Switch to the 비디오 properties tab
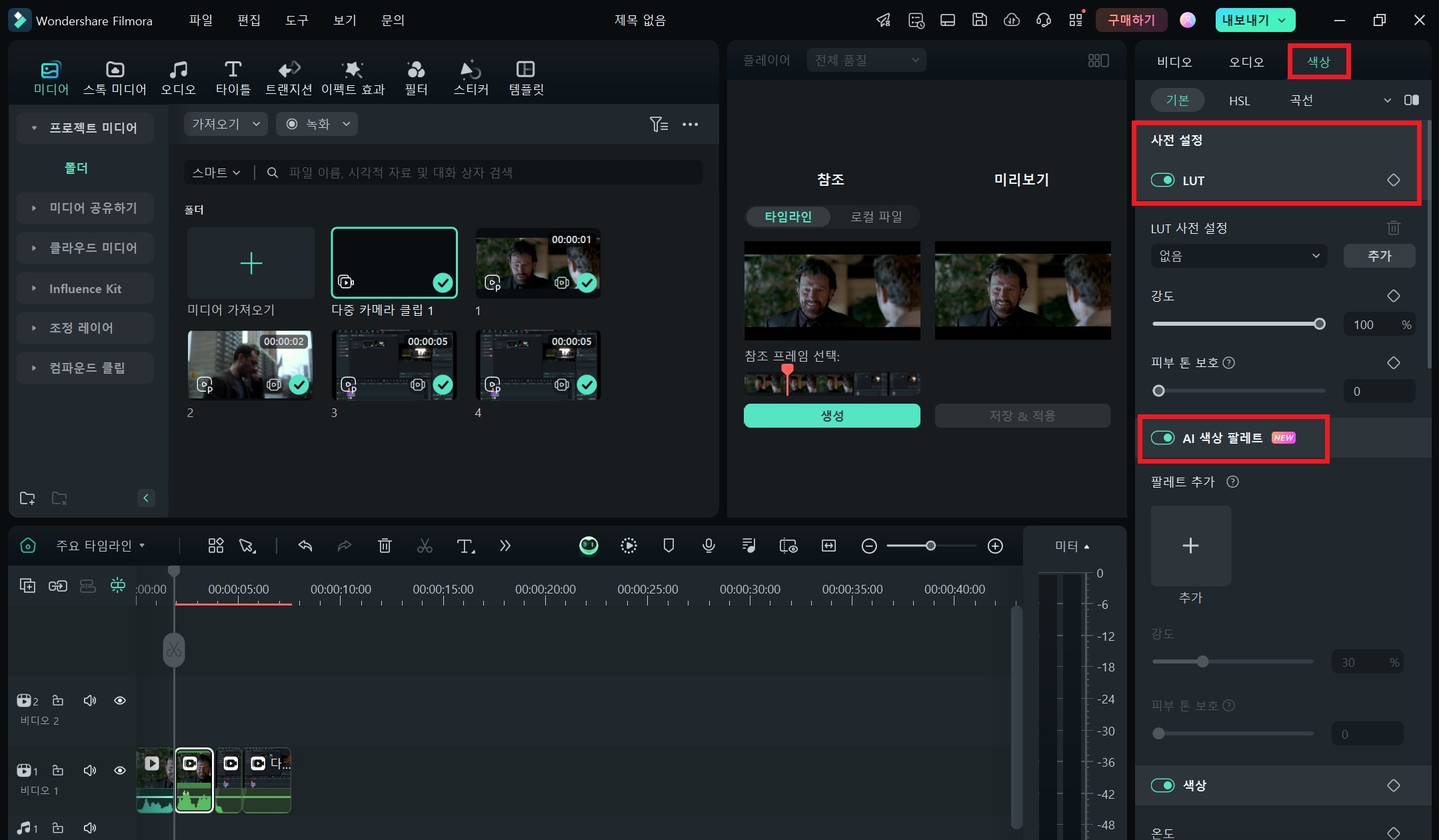 pos(1174,62)
